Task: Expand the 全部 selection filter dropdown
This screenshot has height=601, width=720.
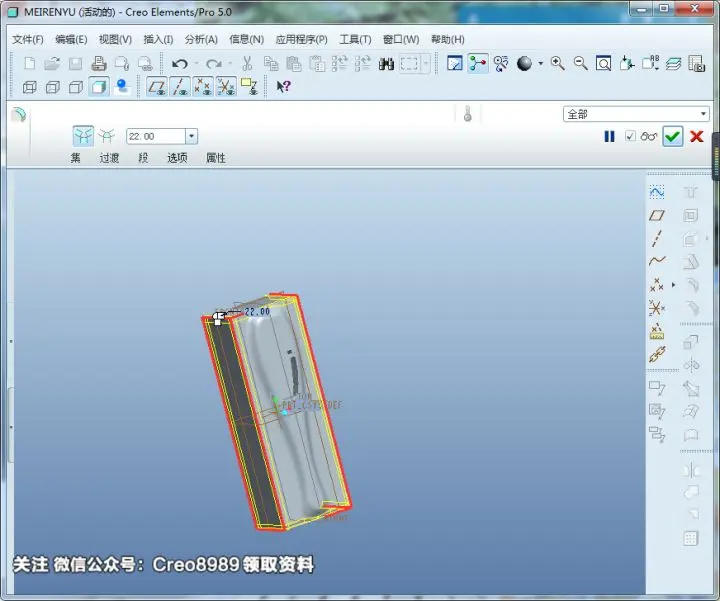Action: 703,113
